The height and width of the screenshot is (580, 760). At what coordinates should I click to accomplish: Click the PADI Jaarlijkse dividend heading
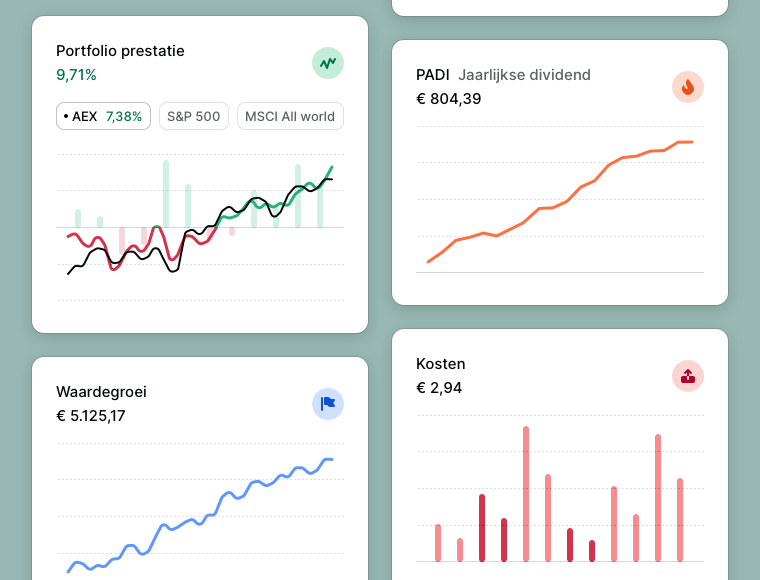503,75
